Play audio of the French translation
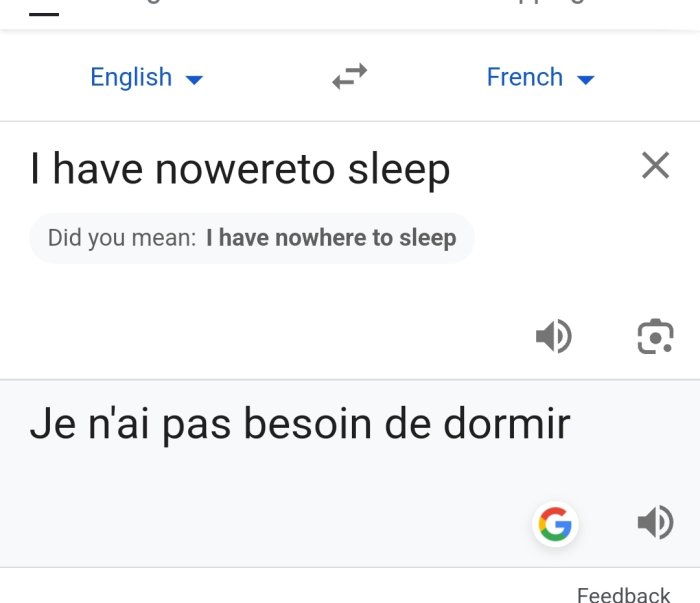The width and height of the screenshot is (700, 603). (655, 522)
